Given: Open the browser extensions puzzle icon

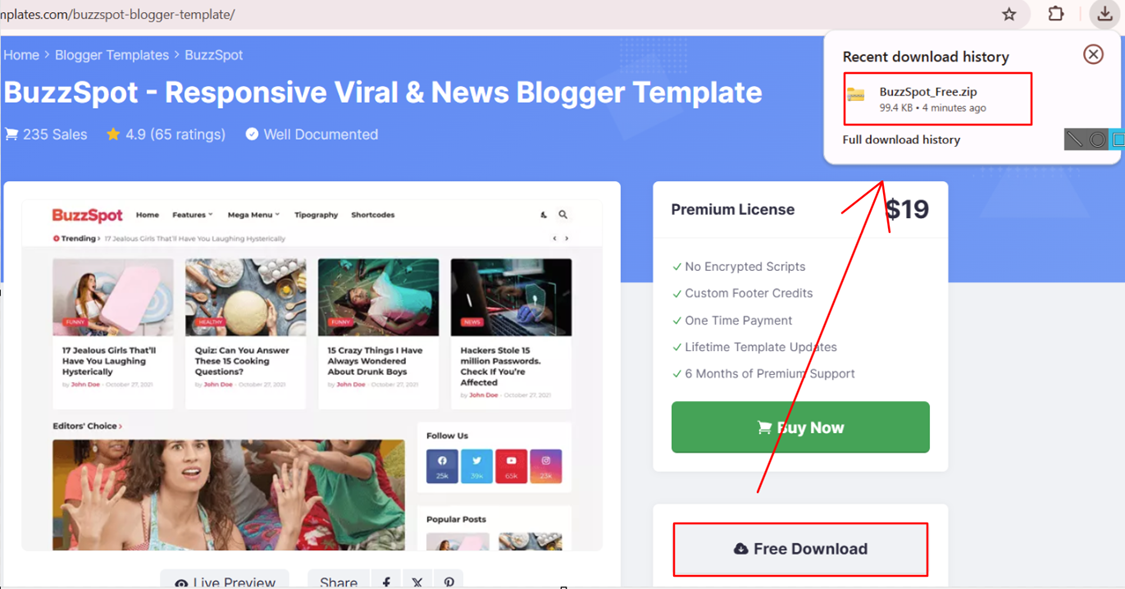Looking at the screenshot, I should coord(1055,14).
